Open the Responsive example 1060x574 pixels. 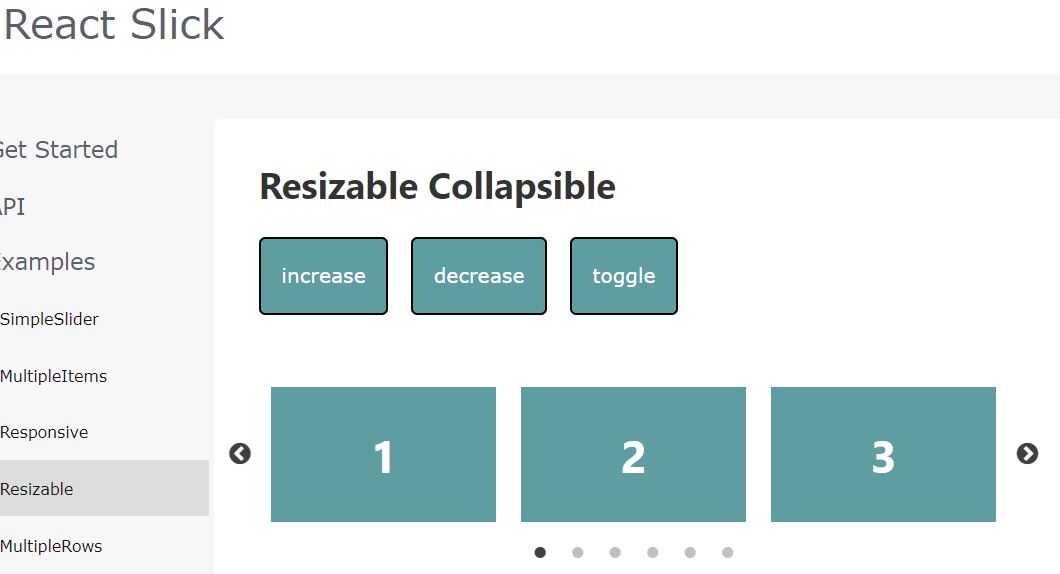44,433
